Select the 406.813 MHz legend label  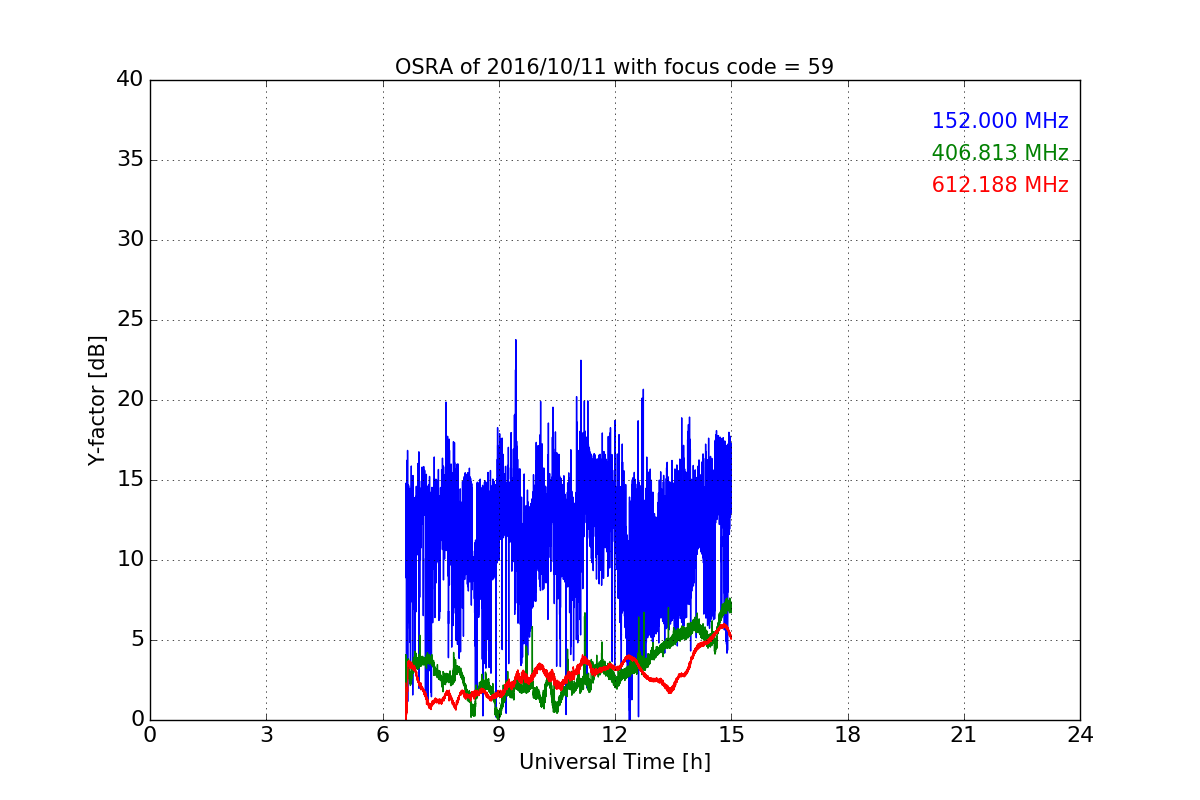coord(1000,153)
